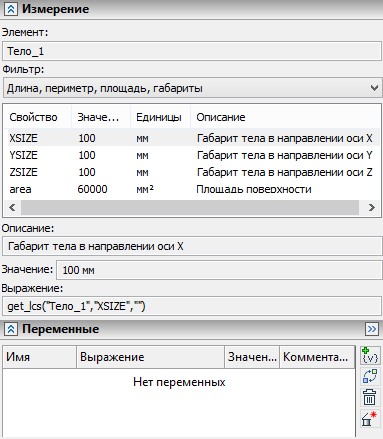
Task: Click the right arrow of horizontal scrollbar
Action: click(372, 207)
